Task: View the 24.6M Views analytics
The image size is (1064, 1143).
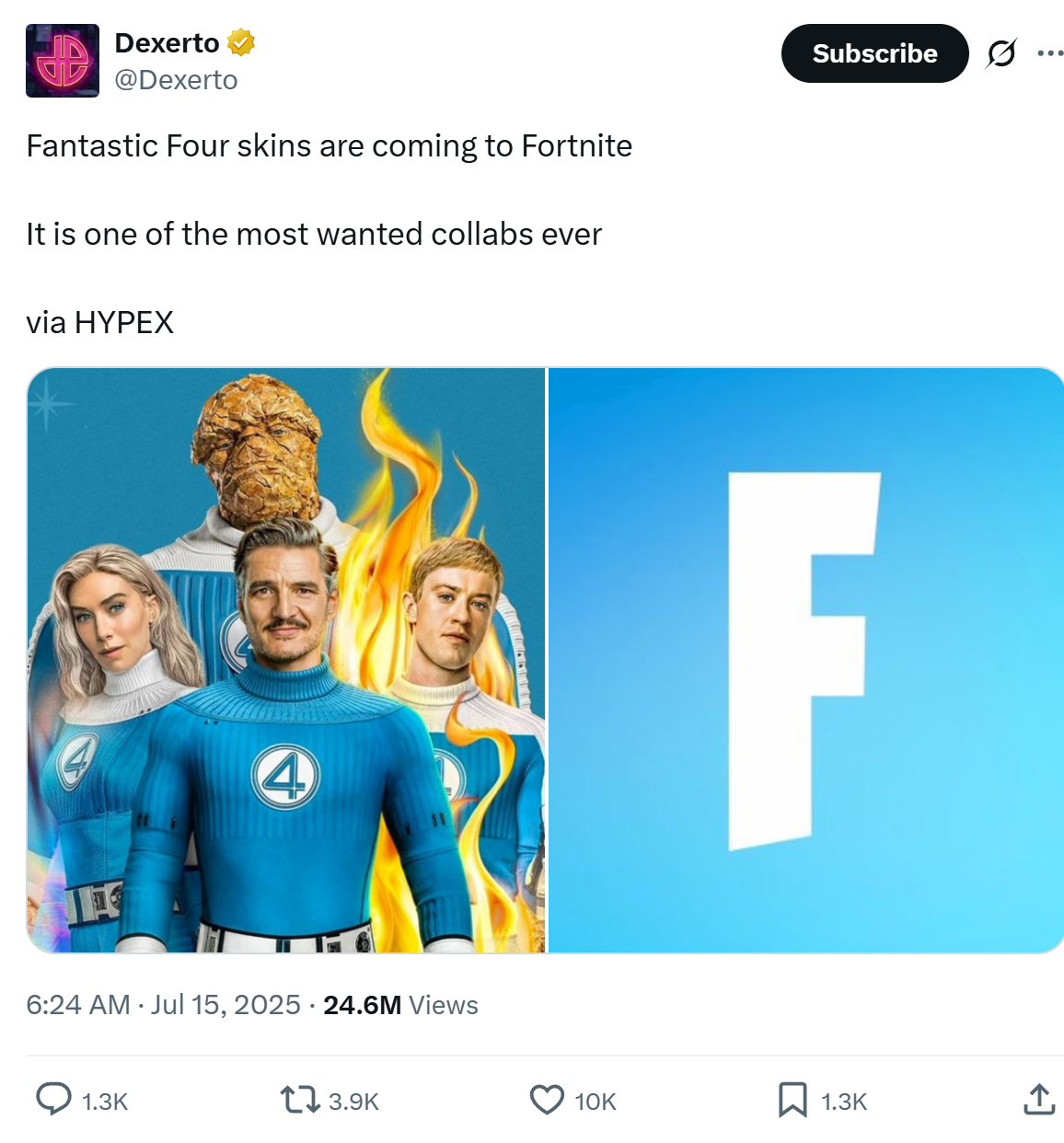Action: click(x=400, y=1004)
